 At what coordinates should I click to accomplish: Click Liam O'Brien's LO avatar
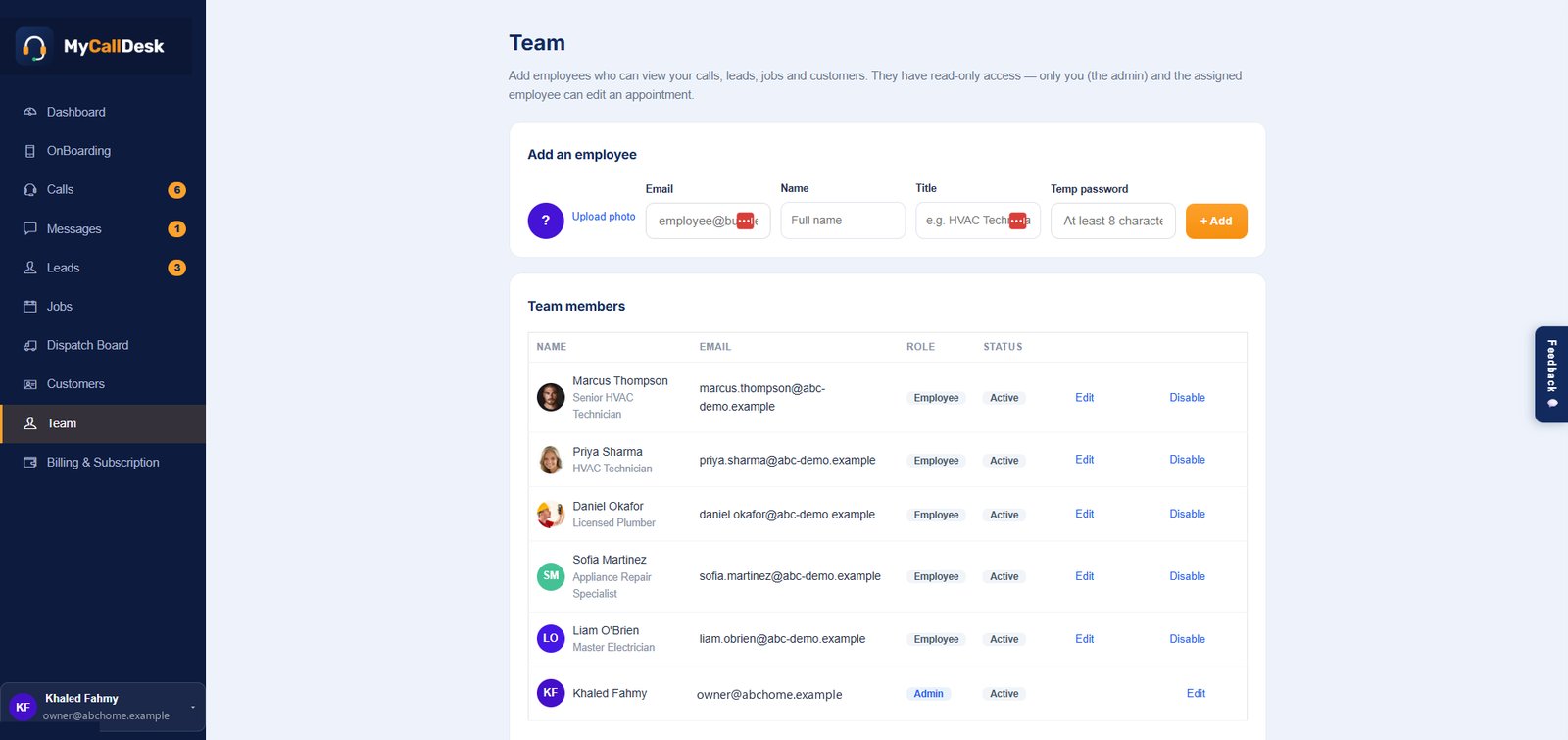pyautogui.click(x=551, y=639)
